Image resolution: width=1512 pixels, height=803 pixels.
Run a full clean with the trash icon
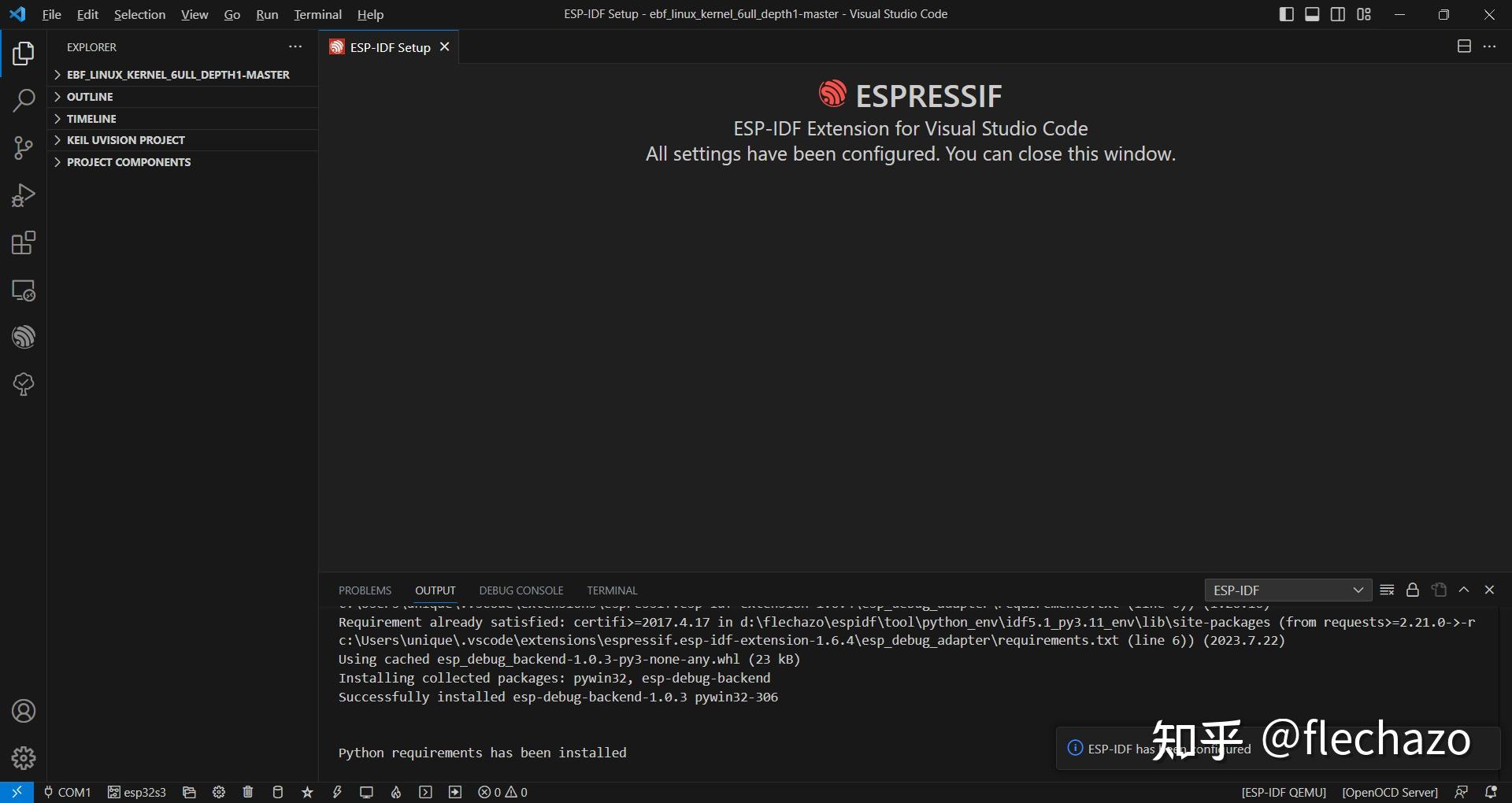click(x=248, y=792)
